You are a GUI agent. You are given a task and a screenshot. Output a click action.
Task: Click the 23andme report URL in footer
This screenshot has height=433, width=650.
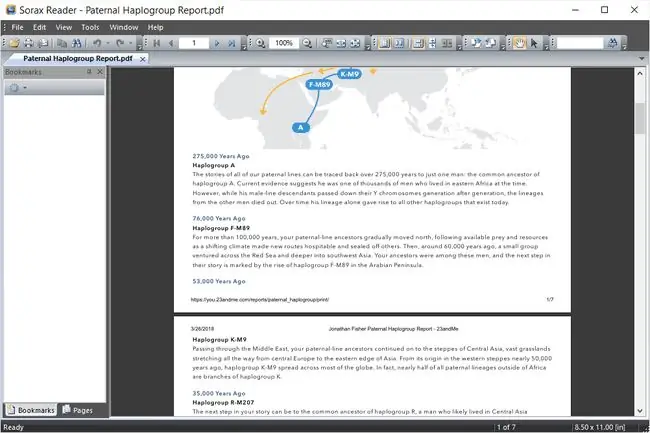point(260,299)
